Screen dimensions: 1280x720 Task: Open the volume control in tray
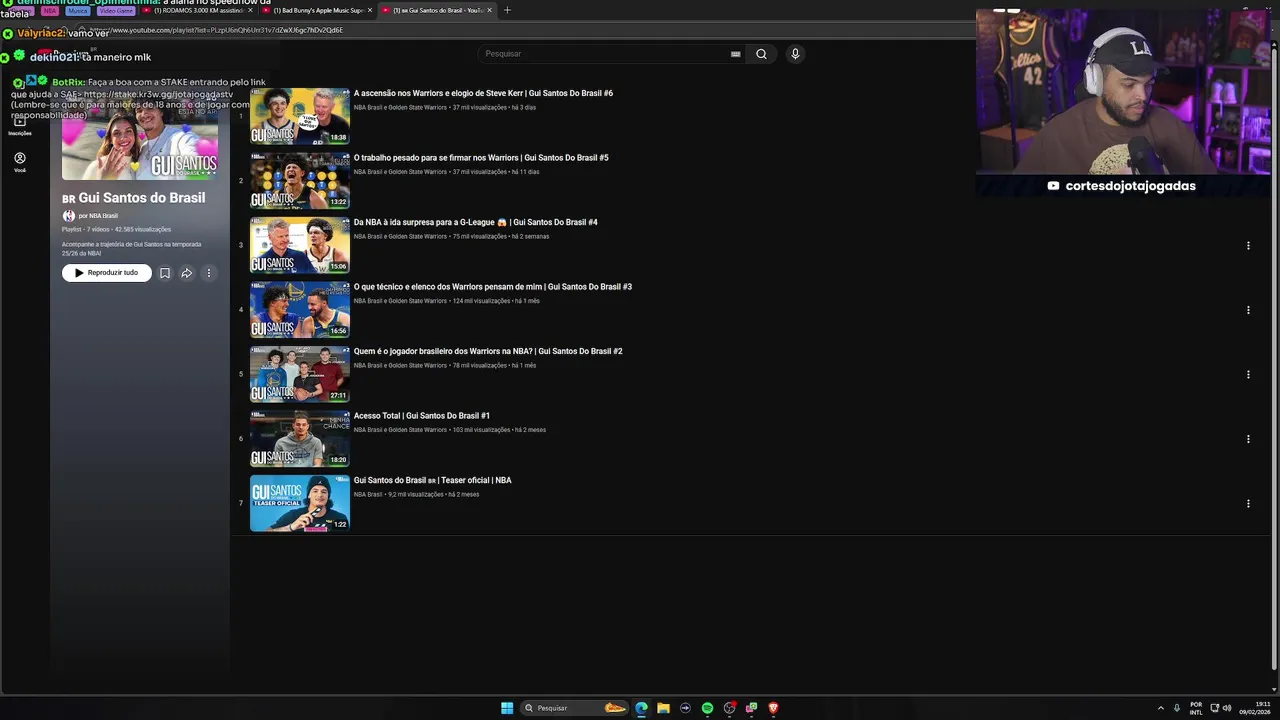click(x=1227, y=708)
